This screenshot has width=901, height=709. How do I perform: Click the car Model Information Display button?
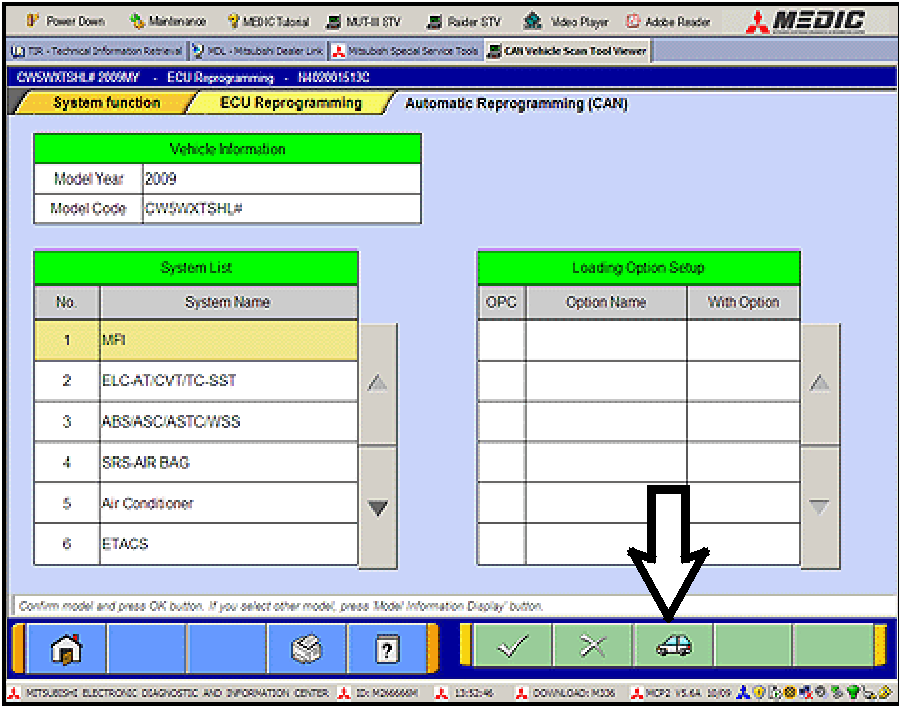coord(672,648)
